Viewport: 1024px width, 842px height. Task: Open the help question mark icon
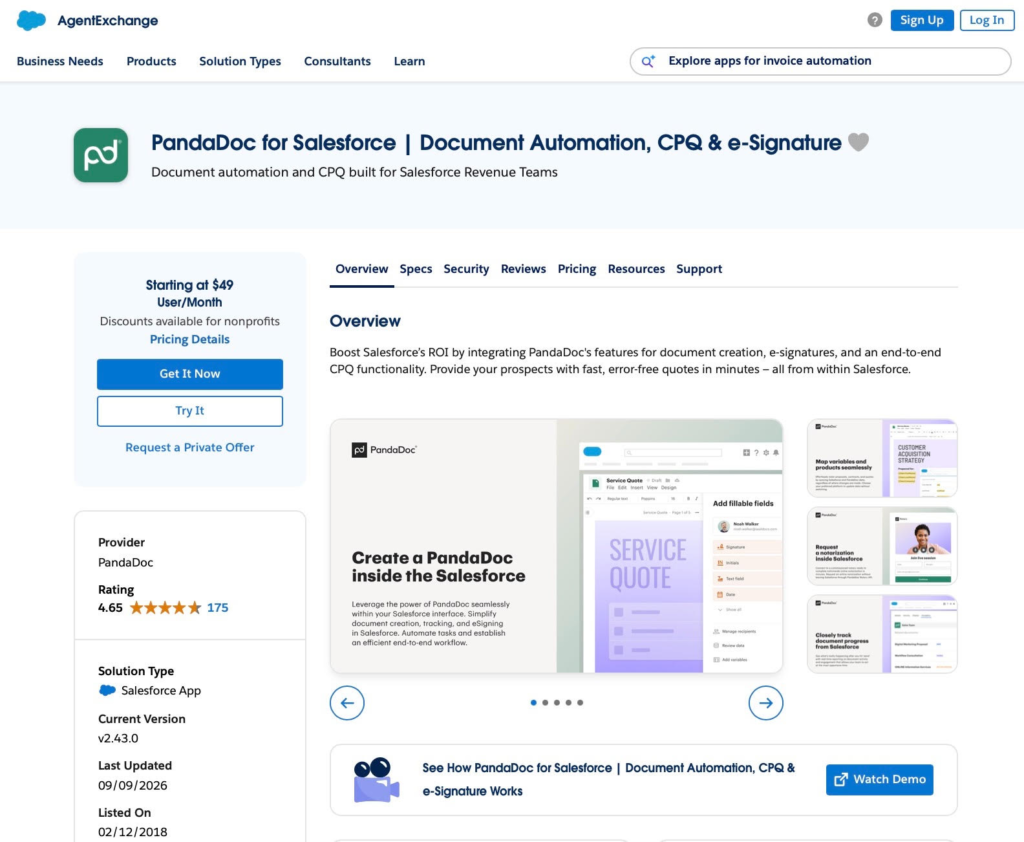coord(874,20)
